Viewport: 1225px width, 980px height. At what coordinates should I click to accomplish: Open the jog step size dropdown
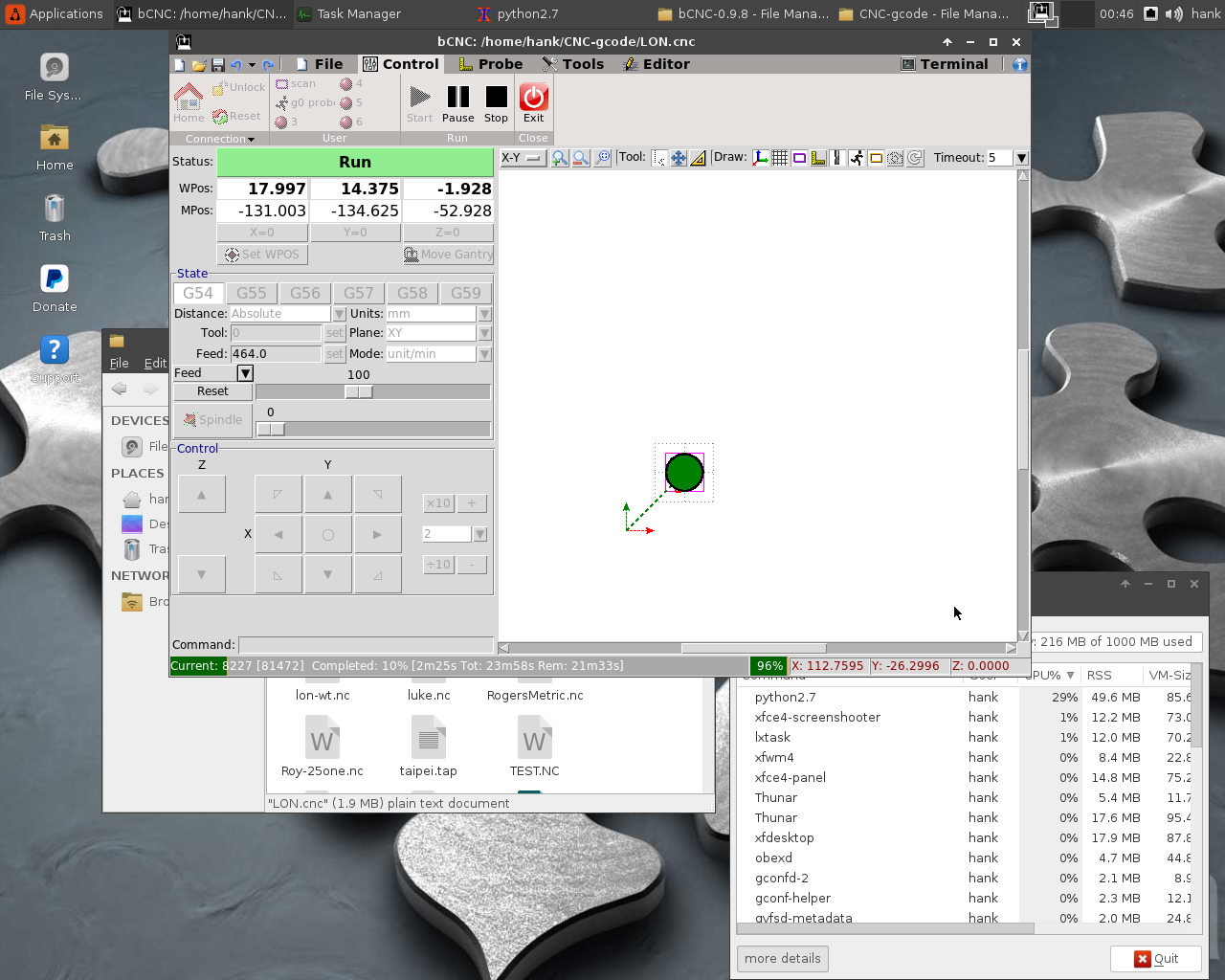(x=479, y=534)
